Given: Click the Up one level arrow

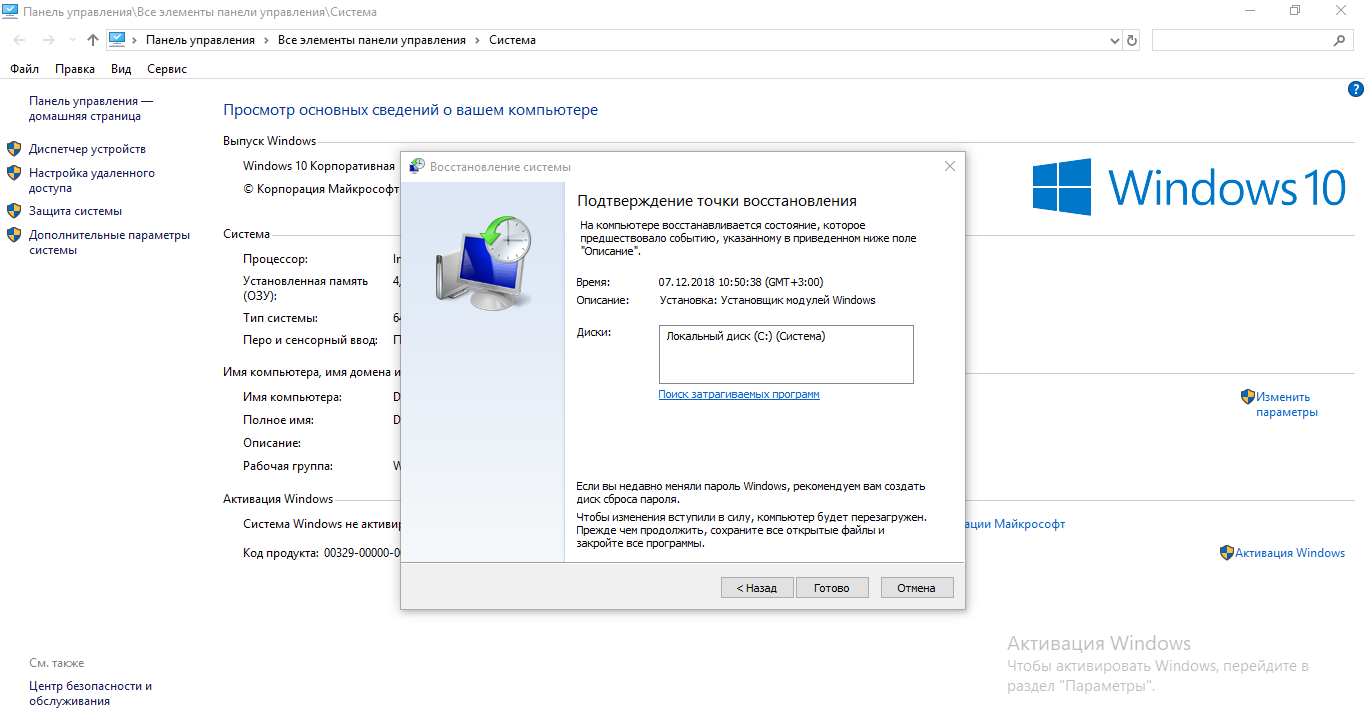Looking at the screenshot, I should [93, 40].
